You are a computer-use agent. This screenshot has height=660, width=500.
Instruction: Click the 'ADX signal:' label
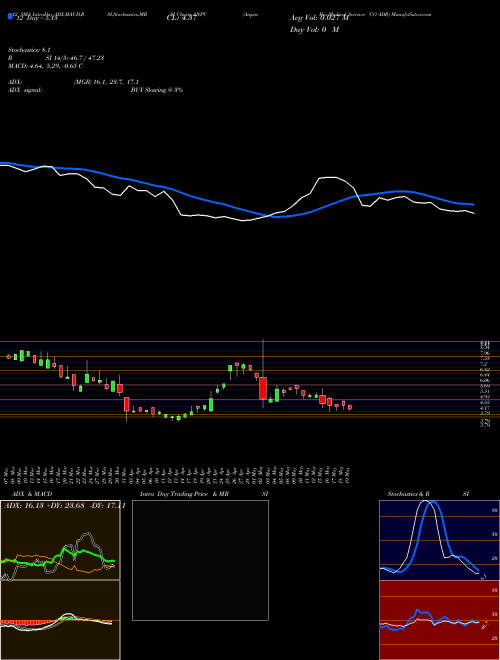[x=25, y=90]
